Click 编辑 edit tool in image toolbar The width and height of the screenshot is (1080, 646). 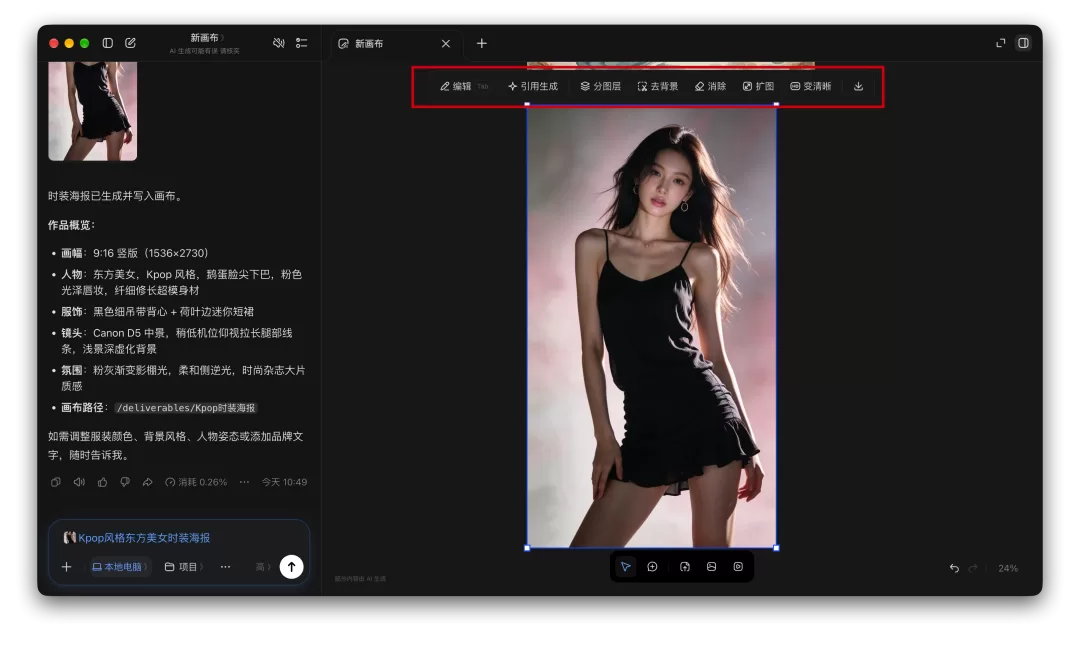(456, 86)
